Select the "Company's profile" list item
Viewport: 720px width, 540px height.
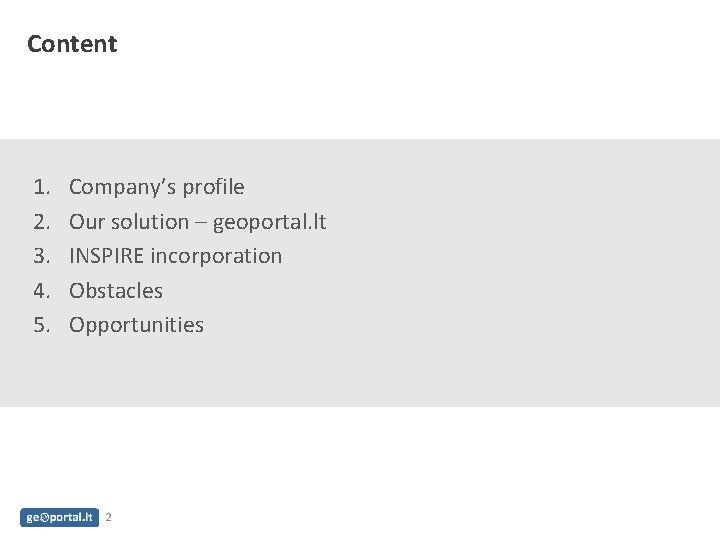coord(156,187)
